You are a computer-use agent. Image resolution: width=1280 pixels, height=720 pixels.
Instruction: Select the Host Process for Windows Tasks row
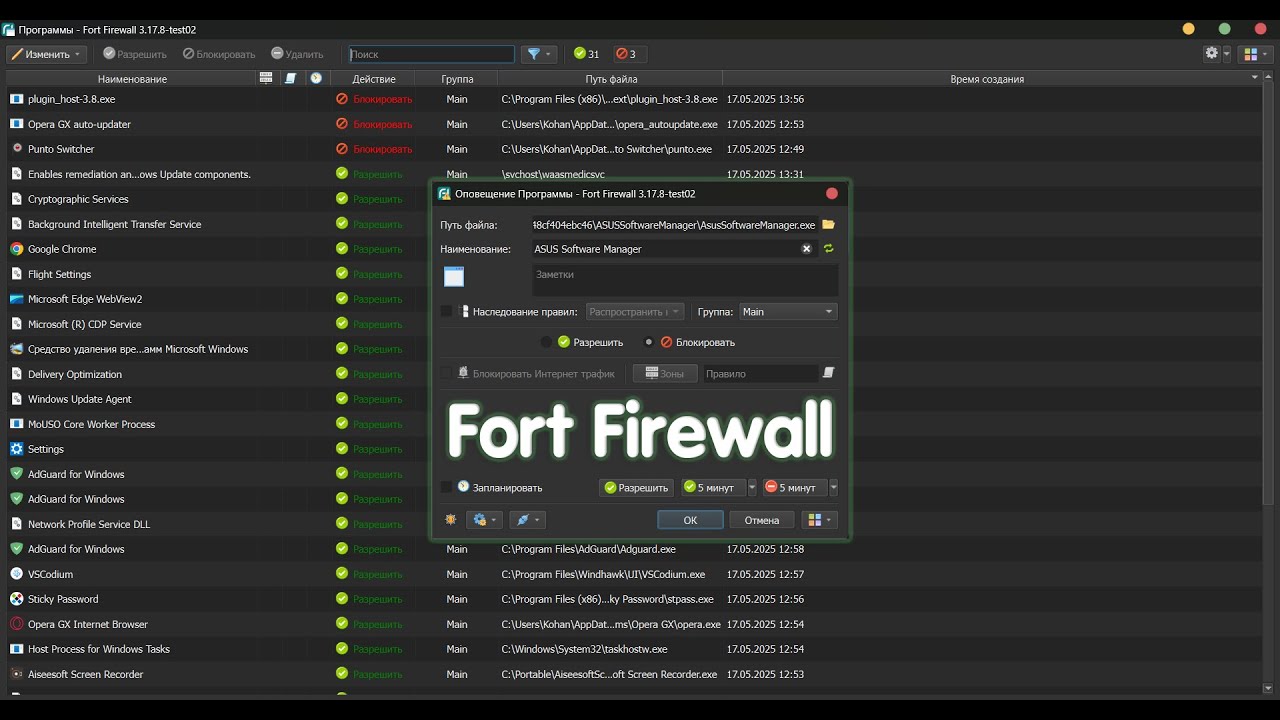pos(634,649)
